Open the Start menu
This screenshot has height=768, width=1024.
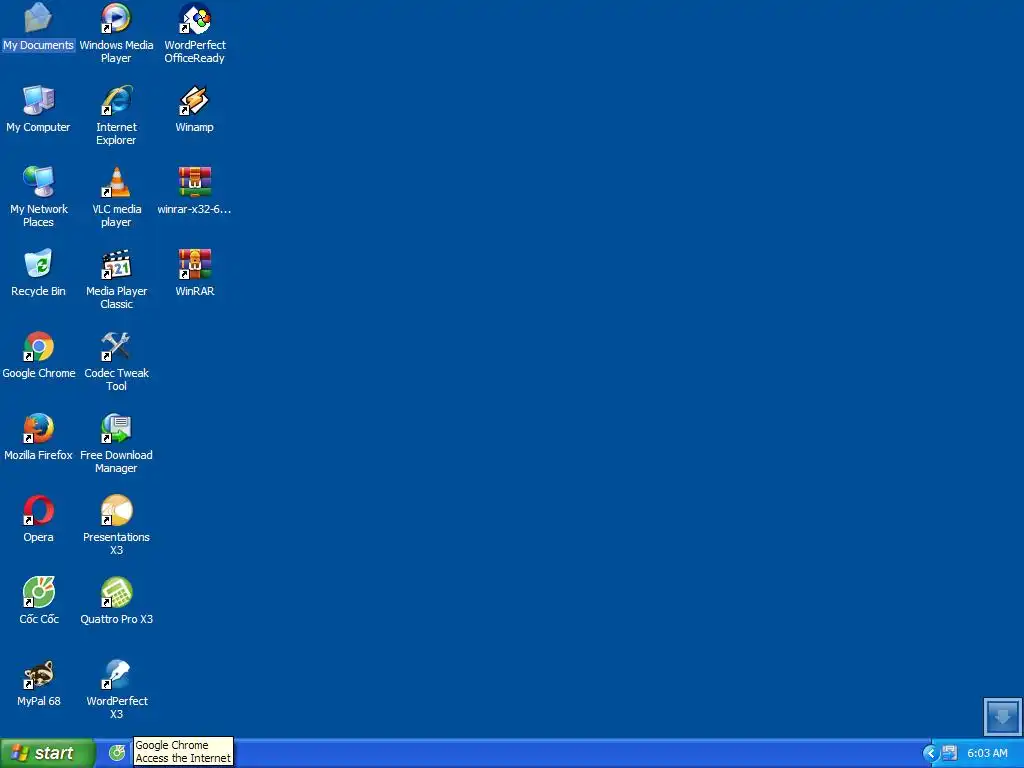(x=48, y=753)
